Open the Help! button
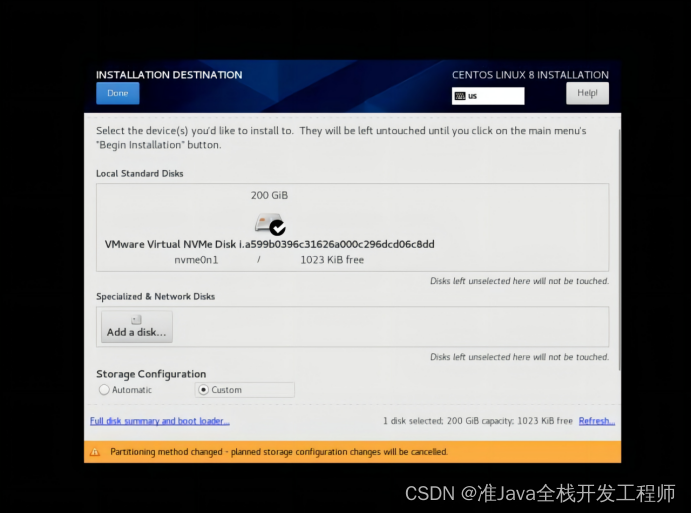 [587, 93]
